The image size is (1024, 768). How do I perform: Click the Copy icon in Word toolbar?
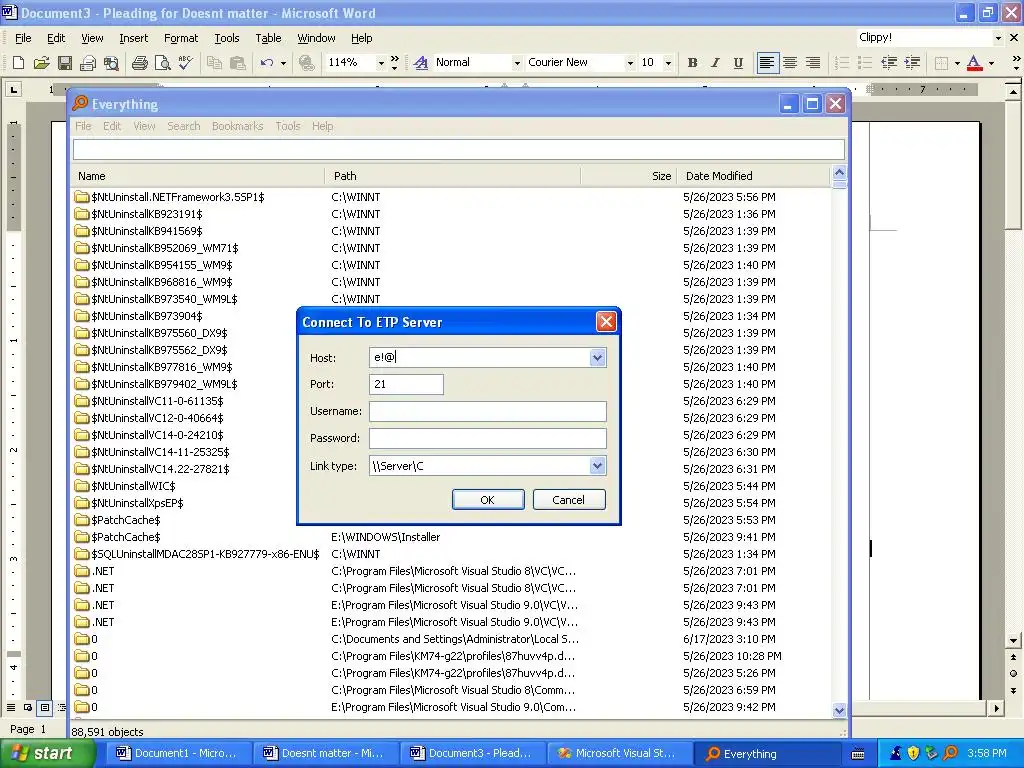click(214, 63)
